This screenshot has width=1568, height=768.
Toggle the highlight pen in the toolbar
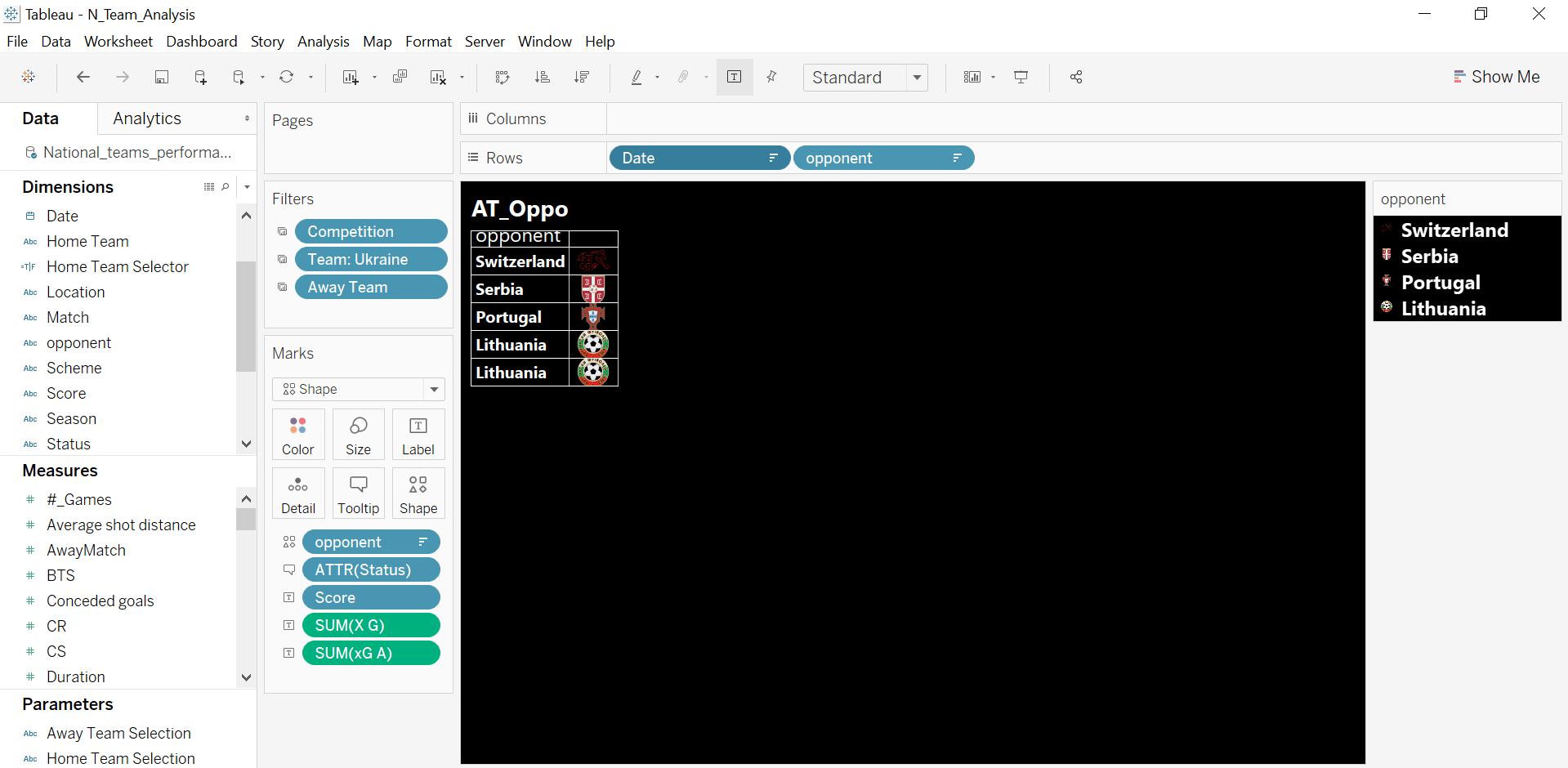(637, 77)
